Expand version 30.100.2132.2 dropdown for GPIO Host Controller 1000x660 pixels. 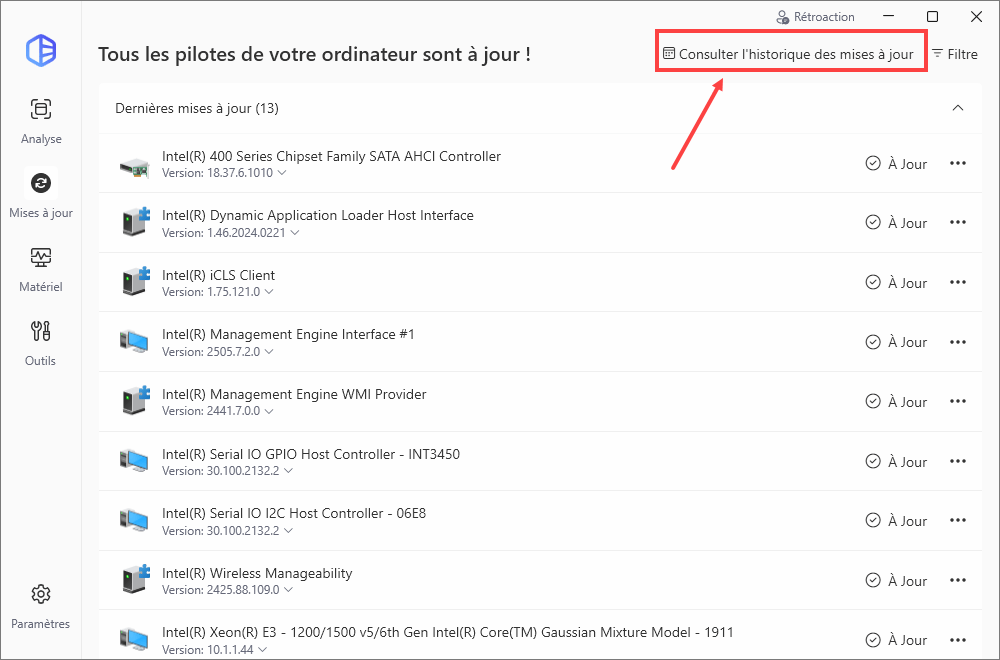pos(288,471)
